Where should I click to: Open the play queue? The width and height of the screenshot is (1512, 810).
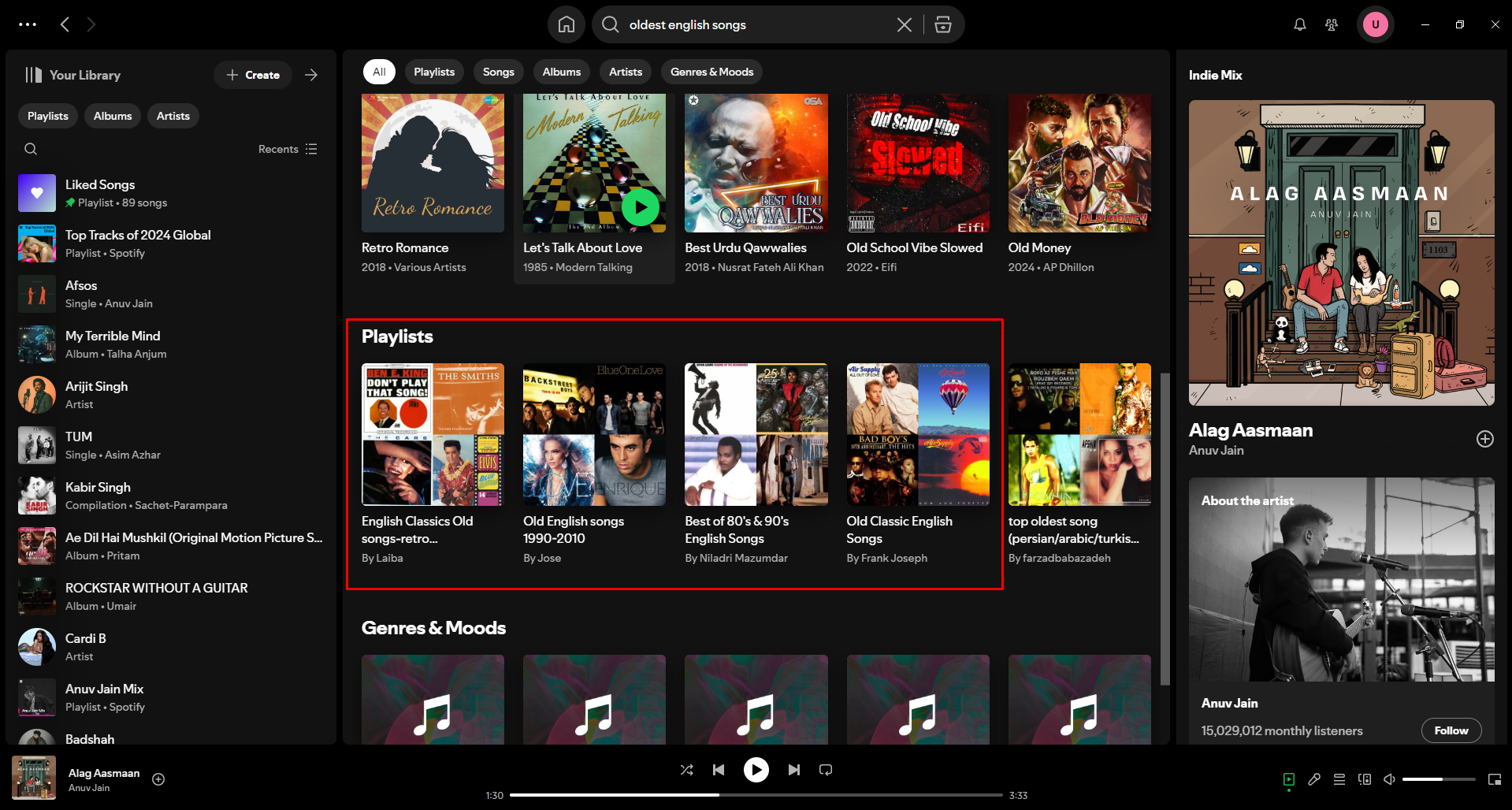[x=1339, y=778]
